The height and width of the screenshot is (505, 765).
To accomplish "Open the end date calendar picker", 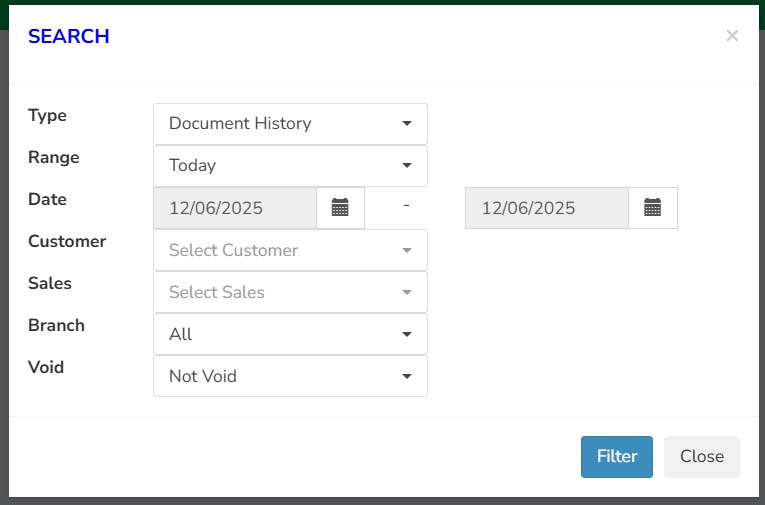I will (x=652, y=208).
